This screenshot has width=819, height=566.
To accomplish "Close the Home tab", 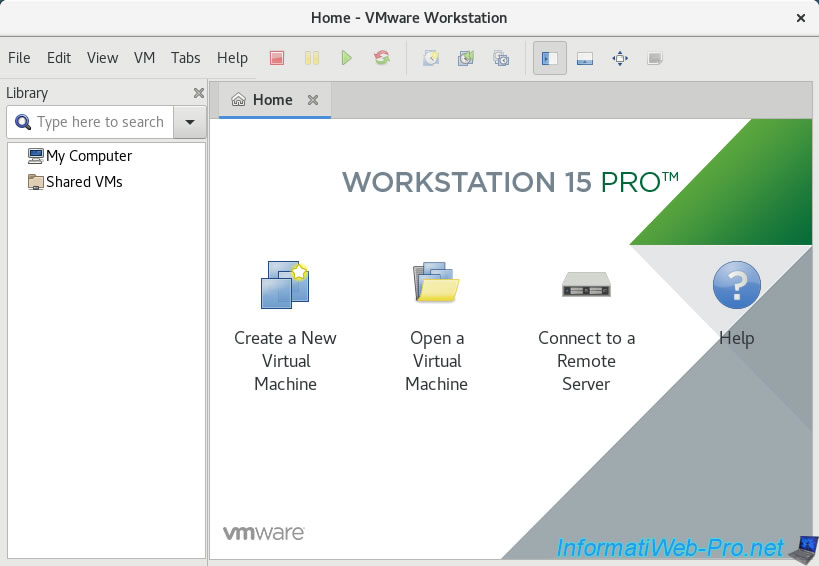I will click(313, 100).
